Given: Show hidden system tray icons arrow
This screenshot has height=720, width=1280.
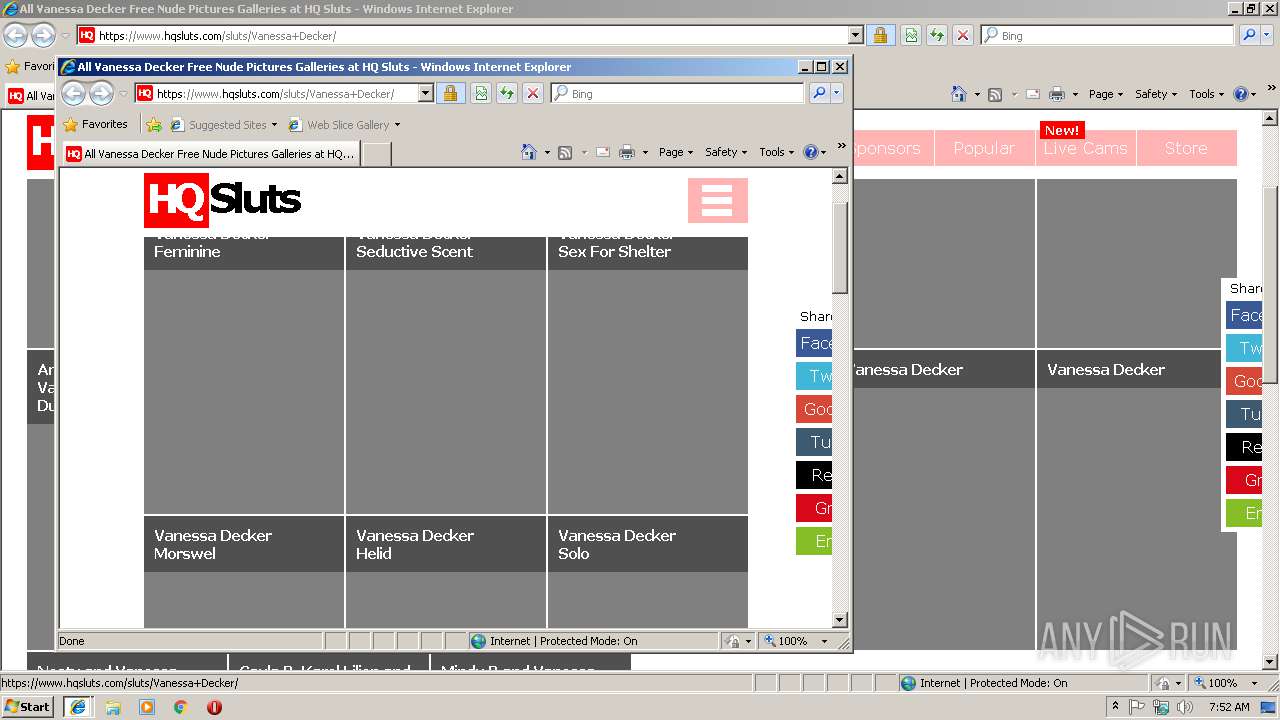Looking at the screenshot, I should click(1115, 707).
